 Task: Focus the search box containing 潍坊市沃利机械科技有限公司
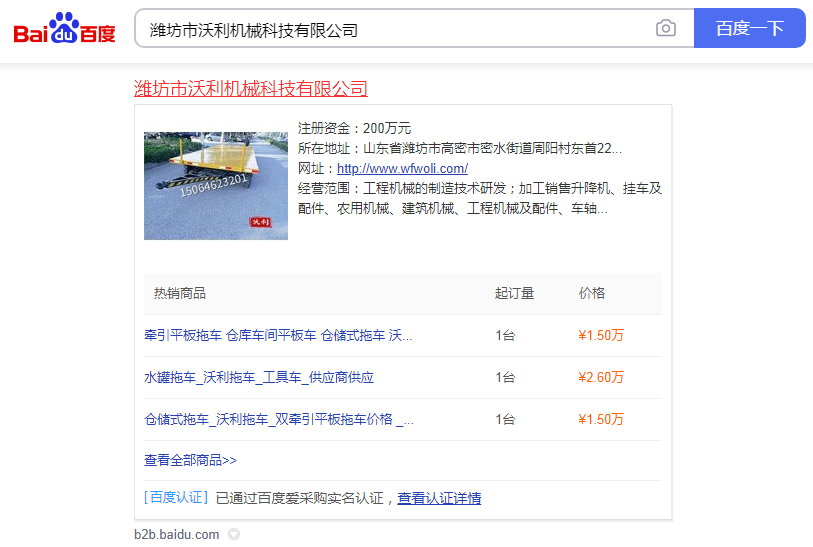(395, 29)
